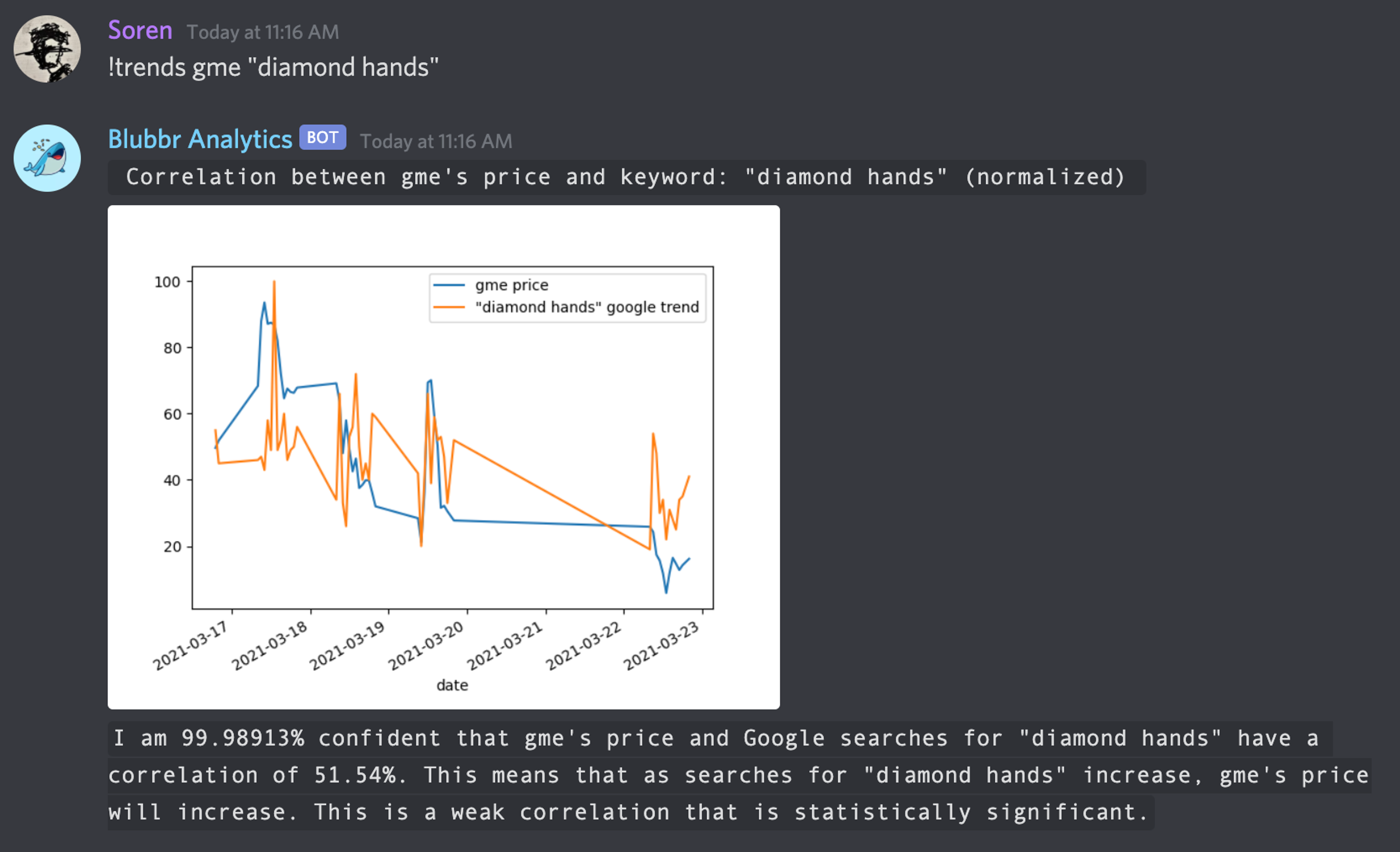1400x852 pixels.
Task: Click the Blubbr Analytics username
Action: pos(200,139)
